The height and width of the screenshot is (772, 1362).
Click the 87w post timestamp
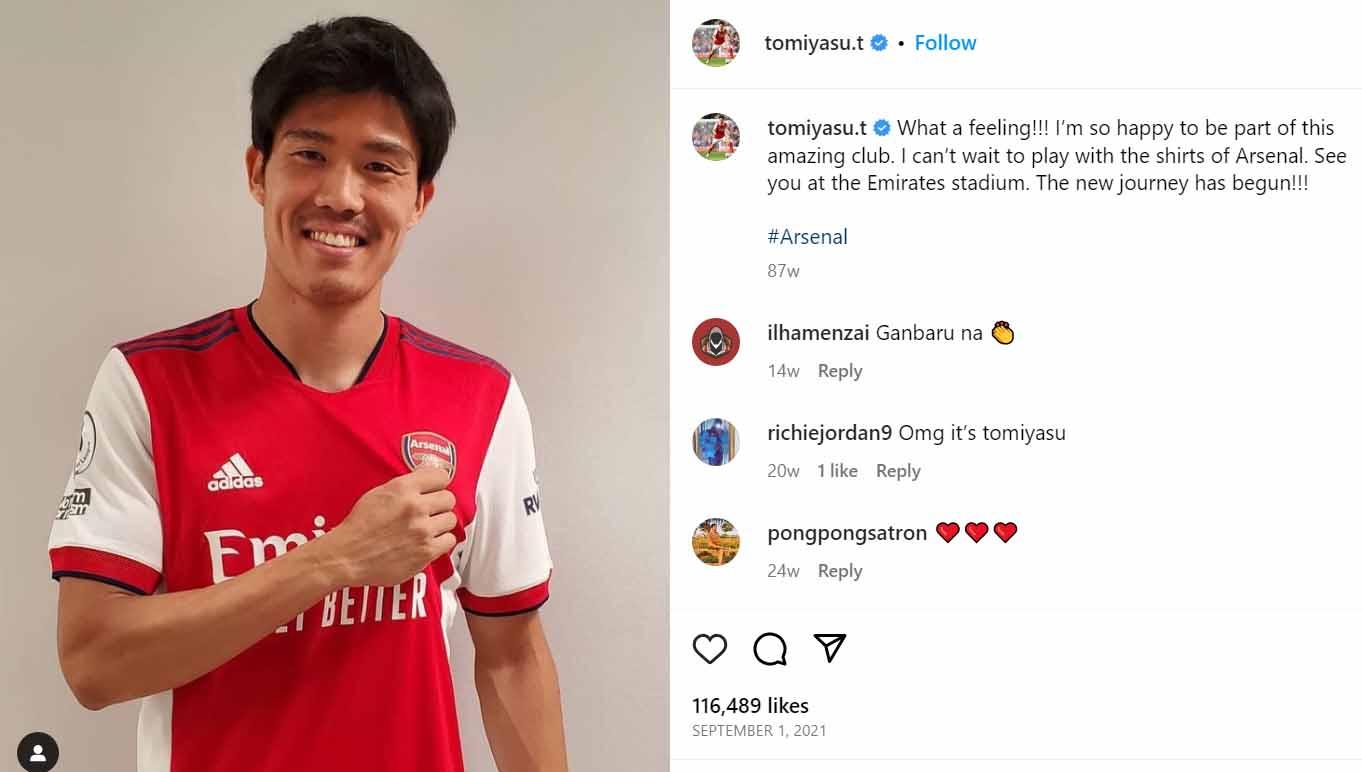[x=782, y=271]
